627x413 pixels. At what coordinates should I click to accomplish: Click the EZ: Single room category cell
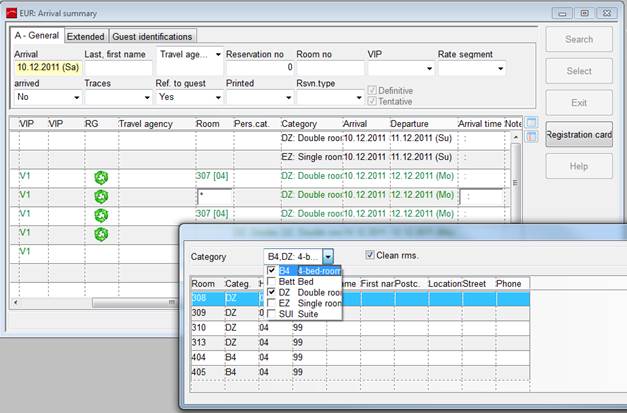pyautogui.click(x=312, y=157)
